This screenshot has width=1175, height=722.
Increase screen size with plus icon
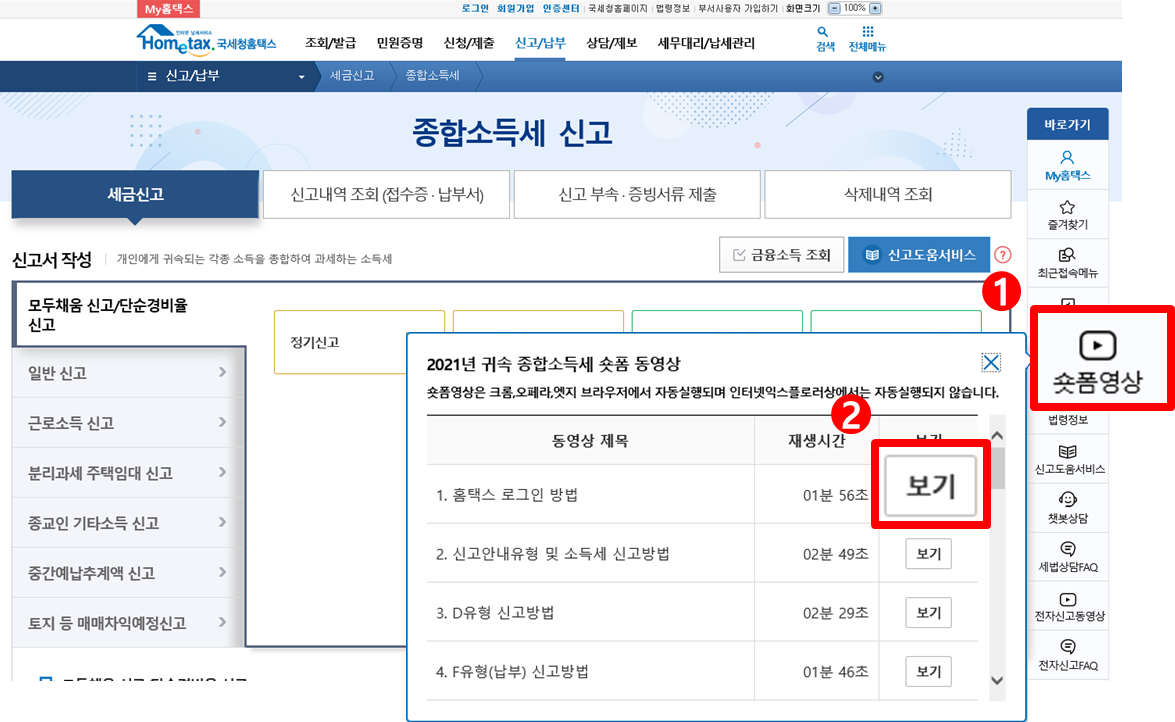click(875, 8)
